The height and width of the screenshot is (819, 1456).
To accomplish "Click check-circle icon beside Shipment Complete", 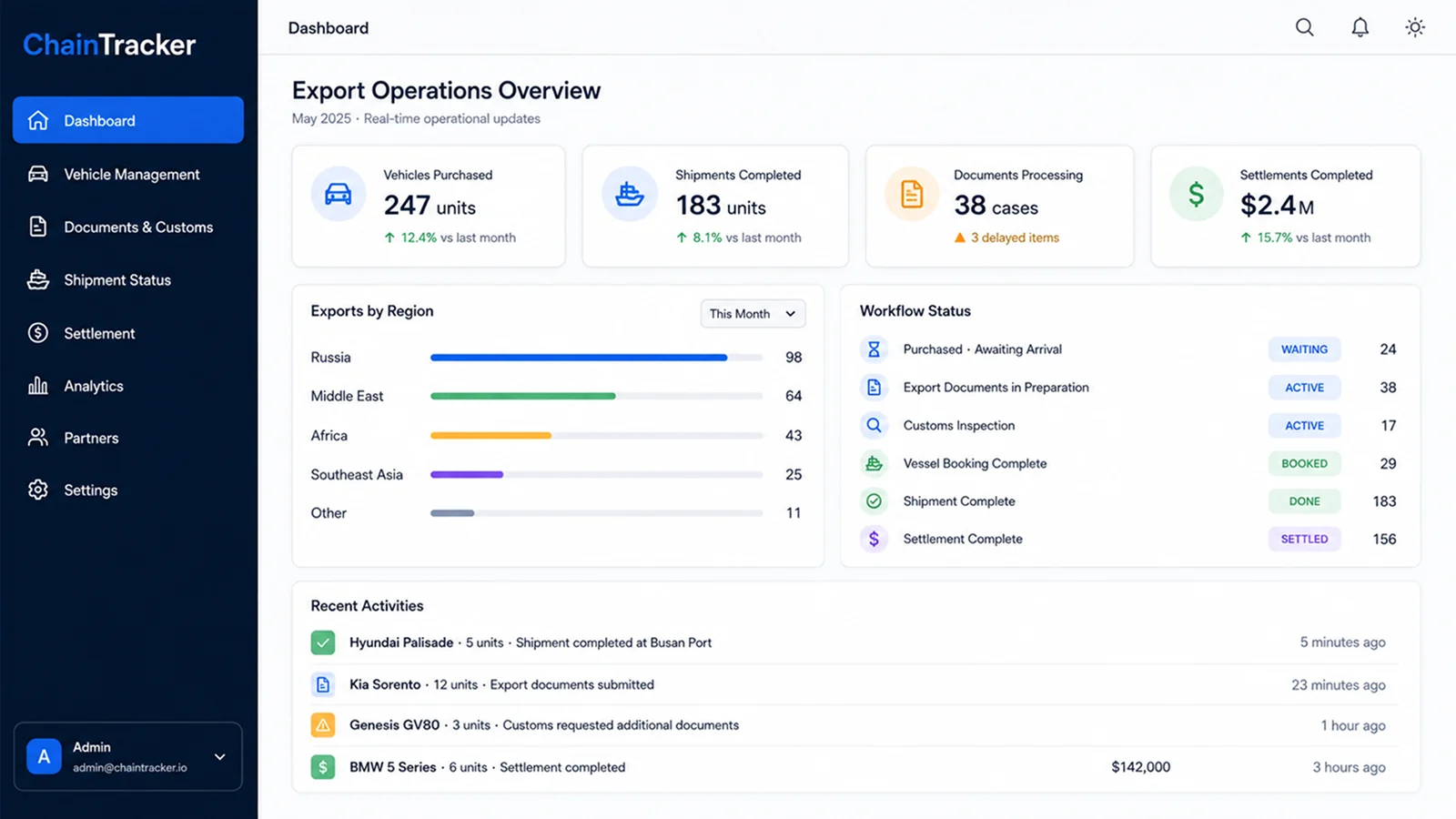I will point(874,501).
